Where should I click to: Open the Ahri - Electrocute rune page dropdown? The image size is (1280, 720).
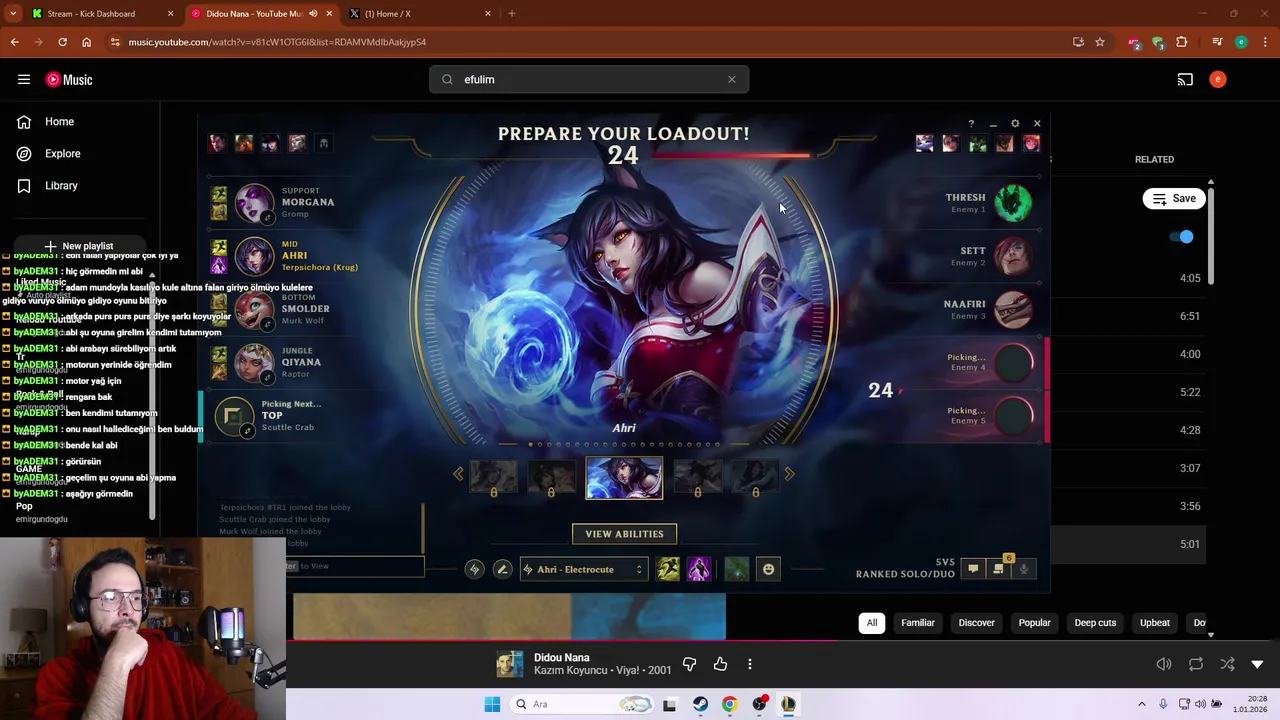pos(584,569)
